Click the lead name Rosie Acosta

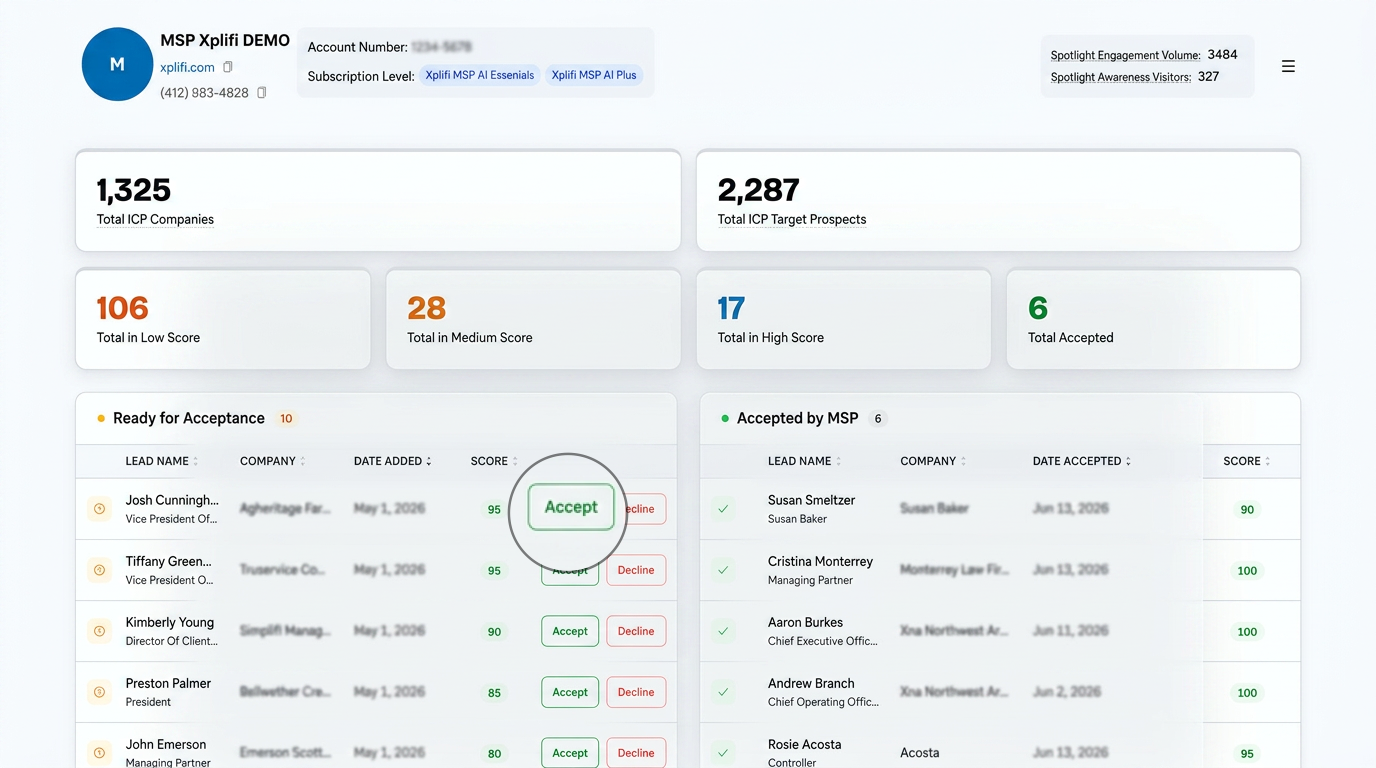click(x=804, y=744)
